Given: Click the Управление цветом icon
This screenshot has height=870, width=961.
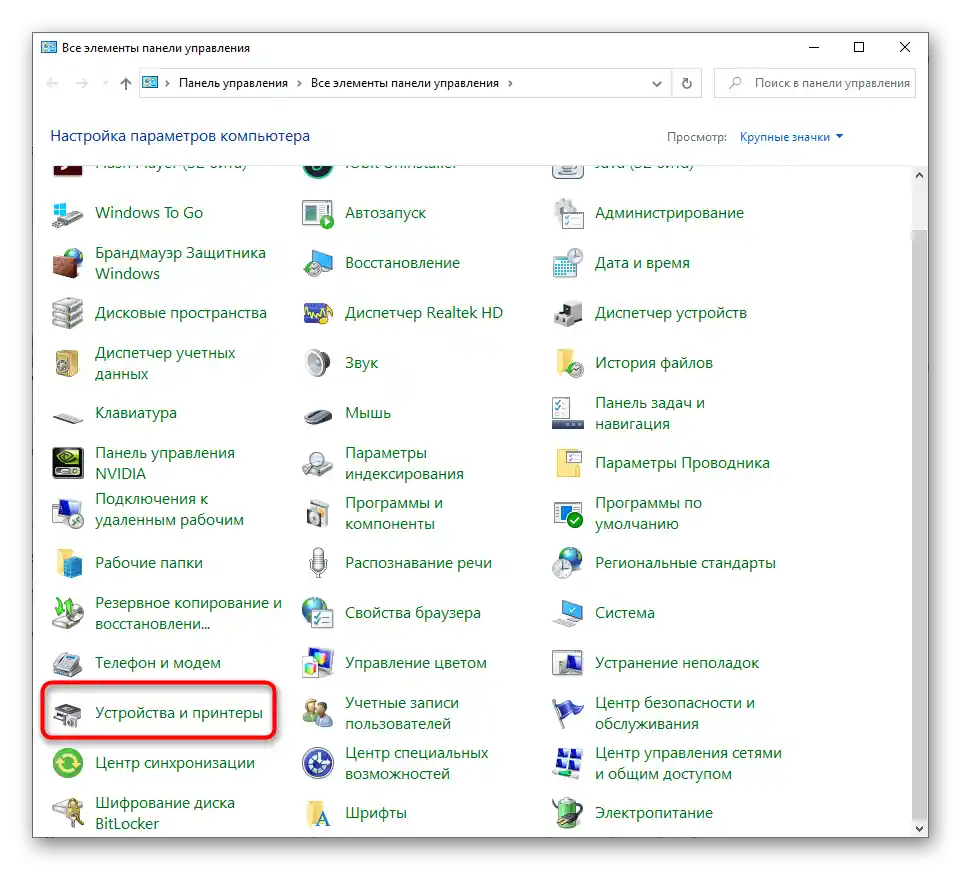Looking at the screenshot, I should [x=317, y=663].
